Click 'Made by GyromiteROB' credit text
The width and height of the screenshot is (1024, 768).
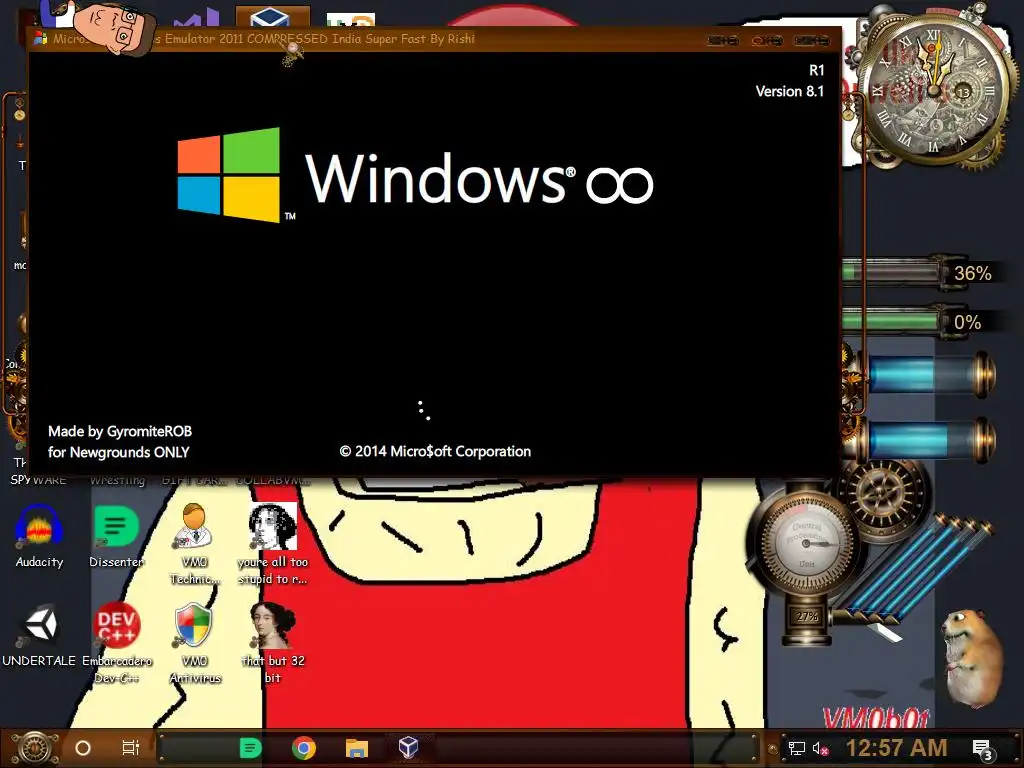pos(120,431)
